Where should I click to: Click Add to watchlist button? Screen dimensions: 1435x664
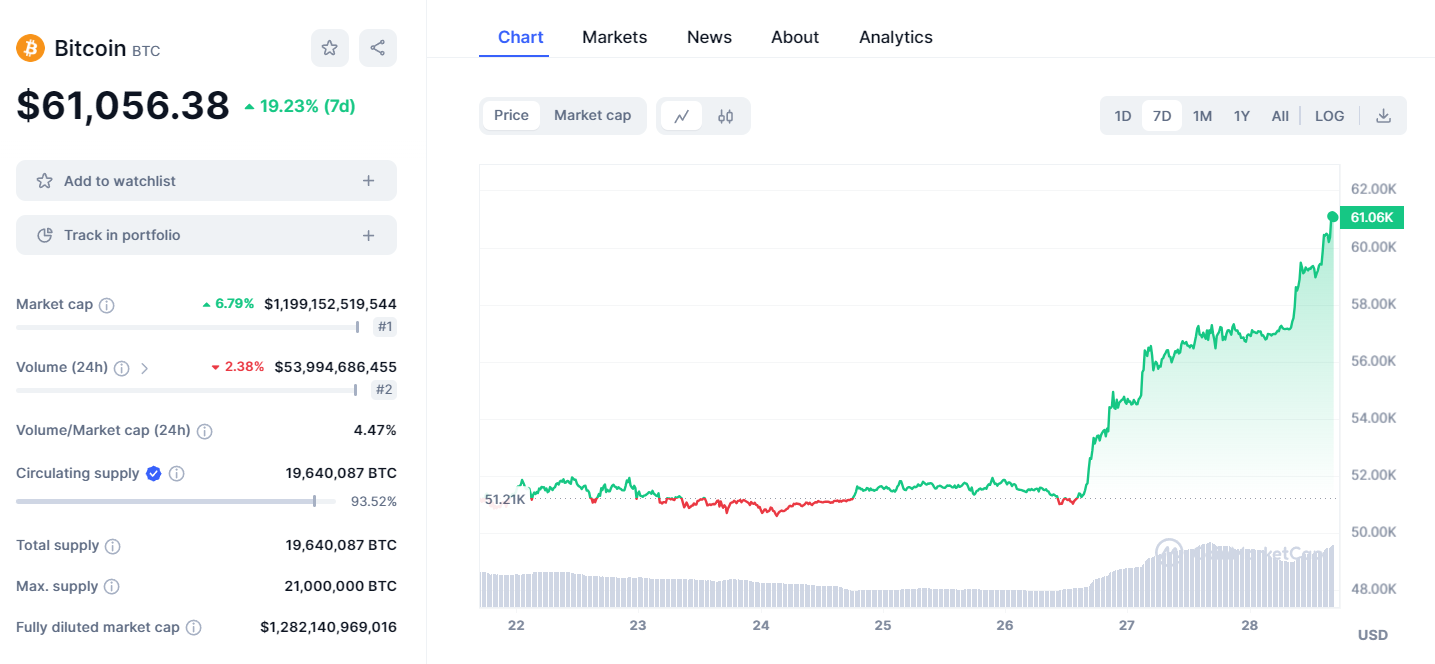click(206, 181)
